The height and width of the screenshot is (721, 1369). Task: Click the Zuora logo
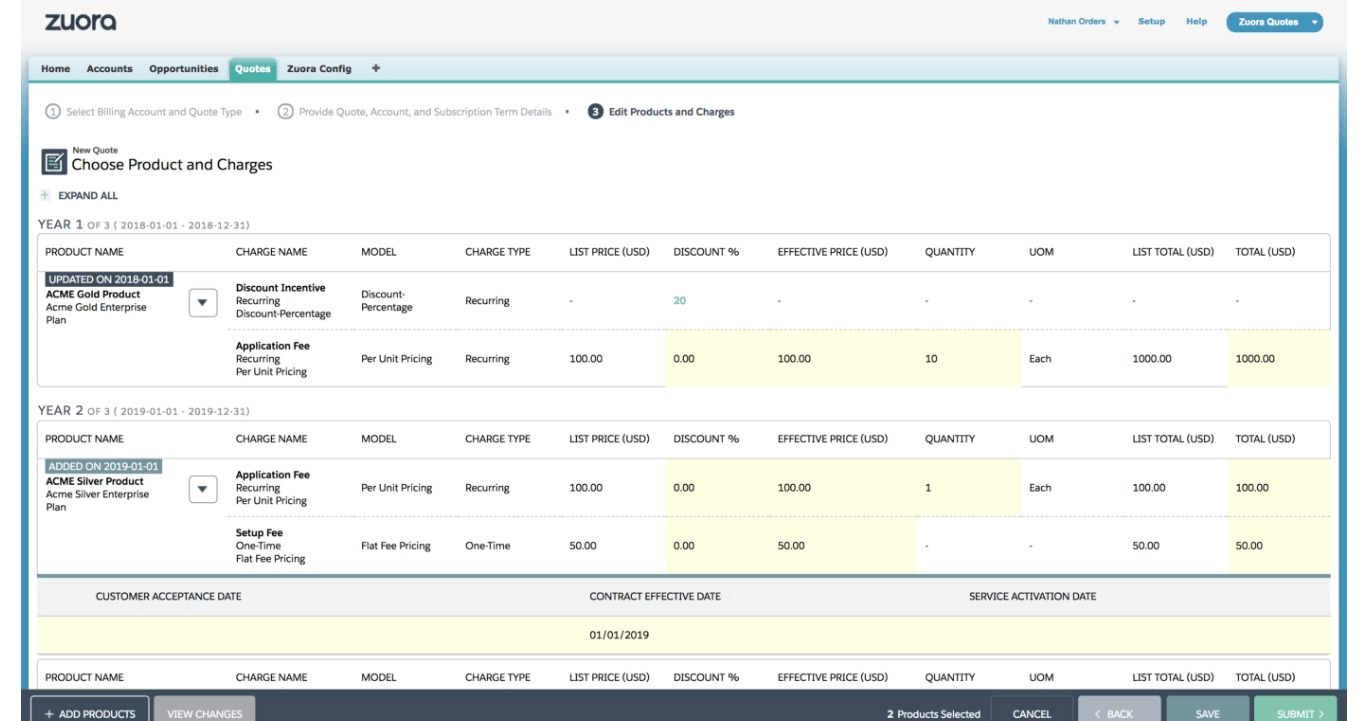coord(80,21)
